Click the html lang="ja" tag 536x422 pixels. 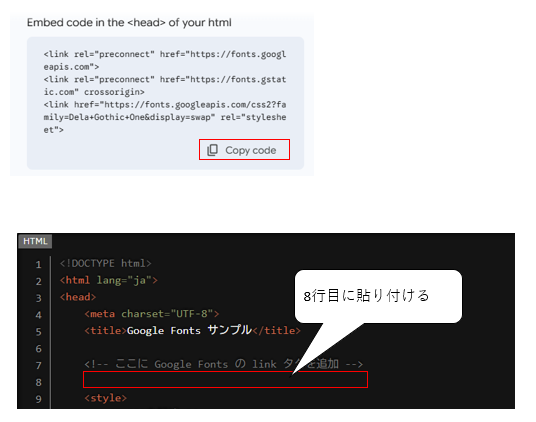pyautogui.click(x=109, y=281)
